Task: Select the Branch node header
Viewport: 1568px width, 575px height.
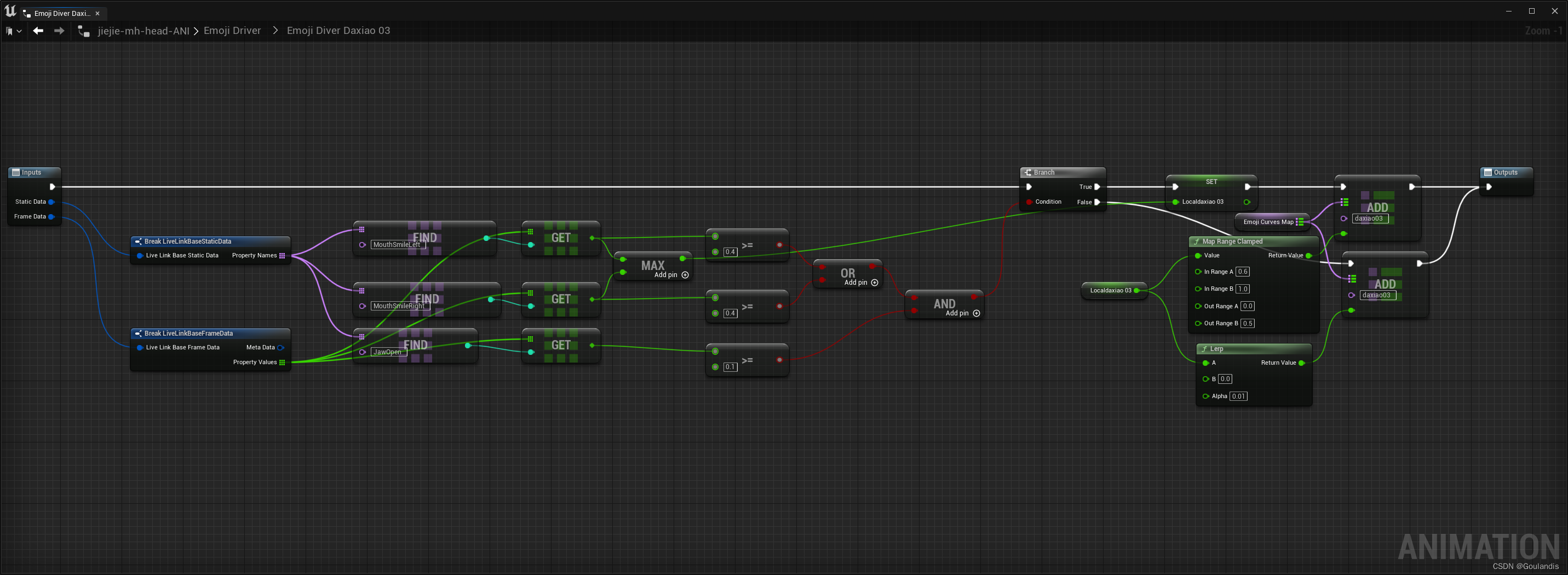Action: 1062,172
